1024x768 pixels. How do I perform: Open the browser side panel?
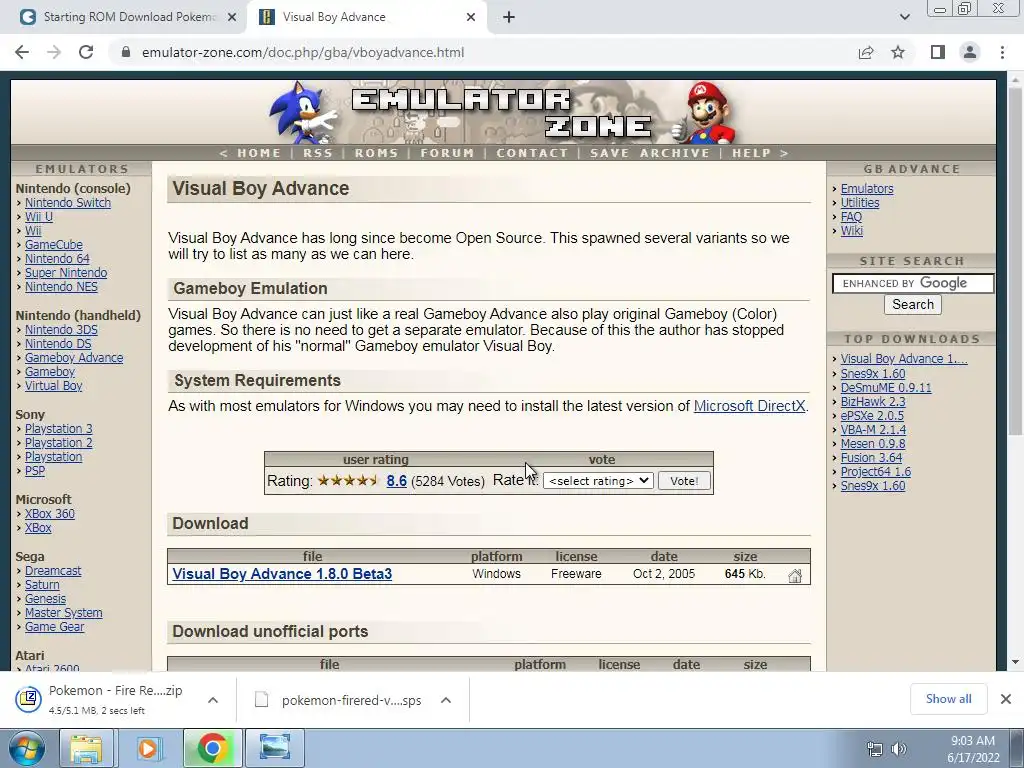tap(938, 52)
